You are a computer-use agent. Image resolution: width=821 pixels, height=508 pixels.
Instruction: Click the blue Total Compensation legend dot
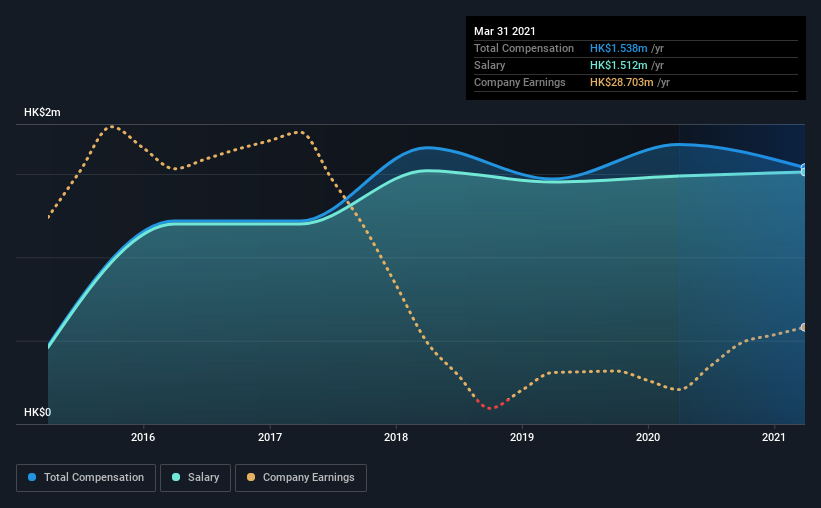point(32,477)
